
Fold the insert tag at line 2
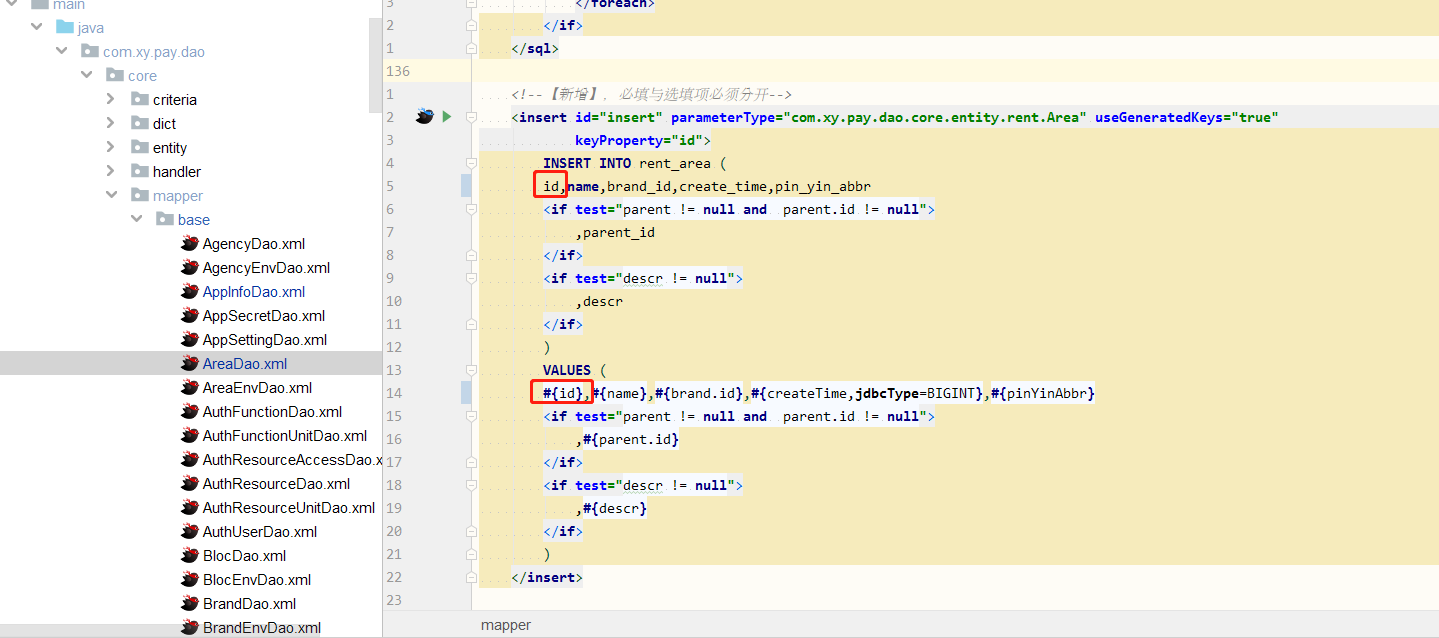click(471, 117)
